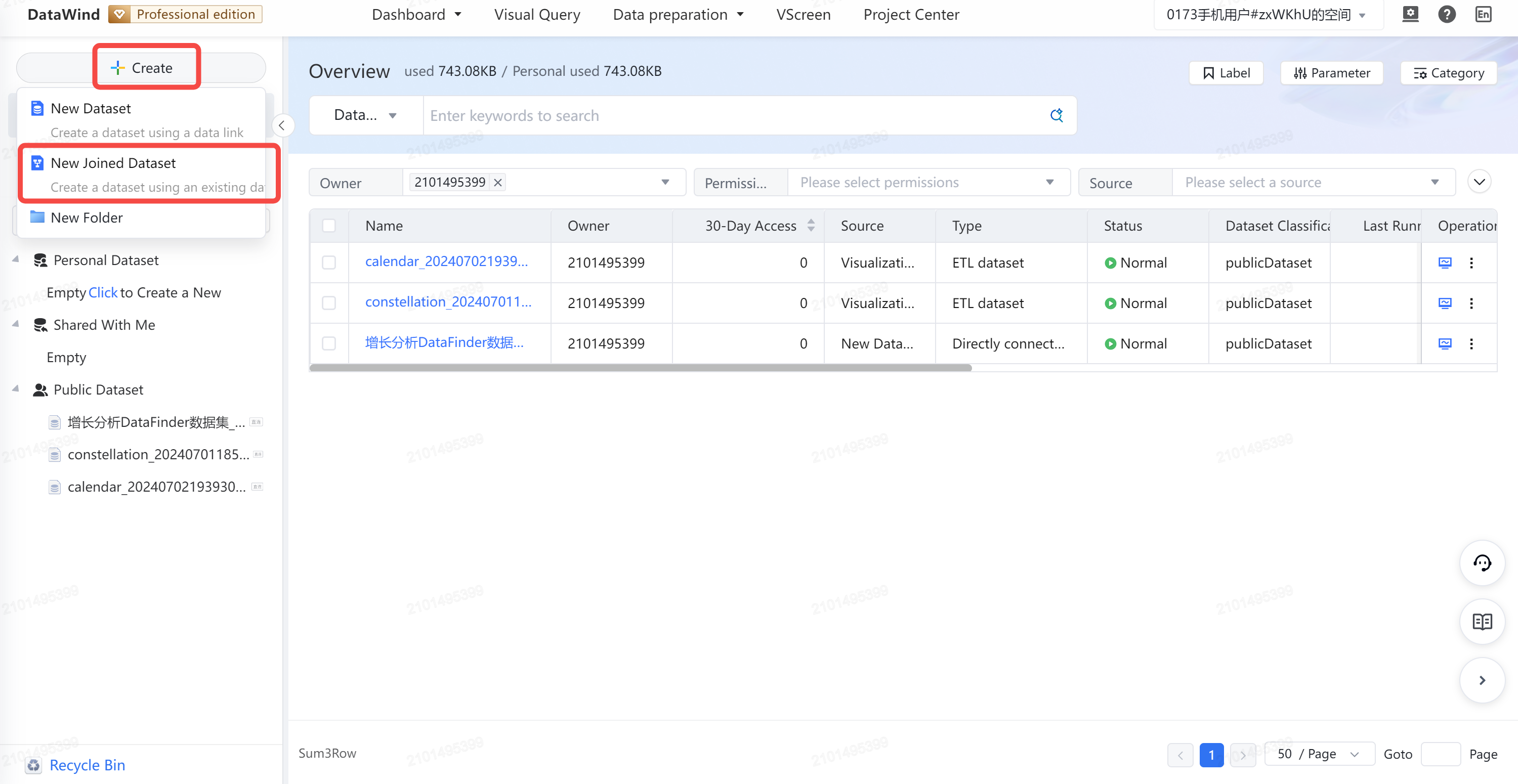This screenshot has width=1518, height=784.
Task: Choose New Folder menu item
Action: coord(142,218)
